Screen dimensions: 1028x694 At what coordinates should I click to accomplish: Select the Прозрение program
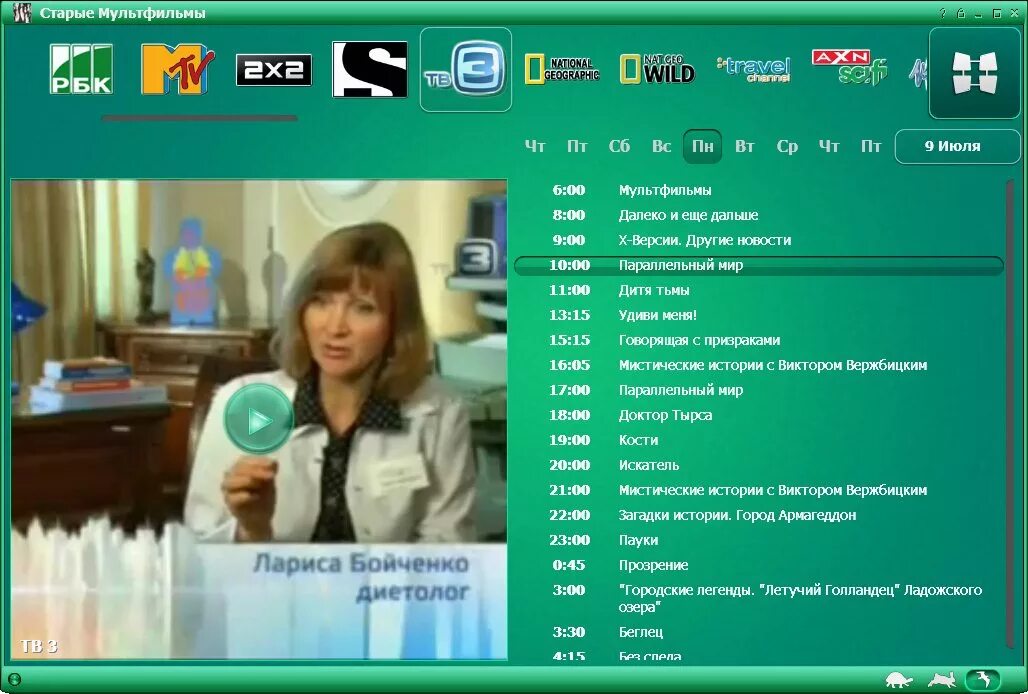(759, 565)
